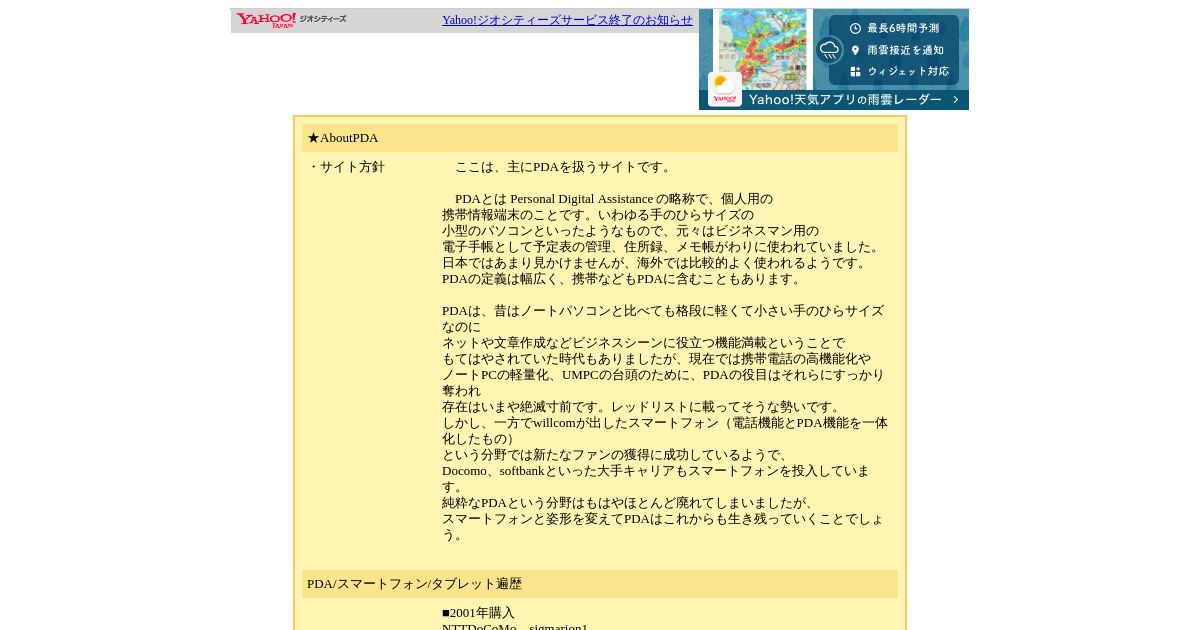Viewport: 1200px width, 630px height.
Task: Select the ・サイト方針 row label
Action: (x=346, y=167)
